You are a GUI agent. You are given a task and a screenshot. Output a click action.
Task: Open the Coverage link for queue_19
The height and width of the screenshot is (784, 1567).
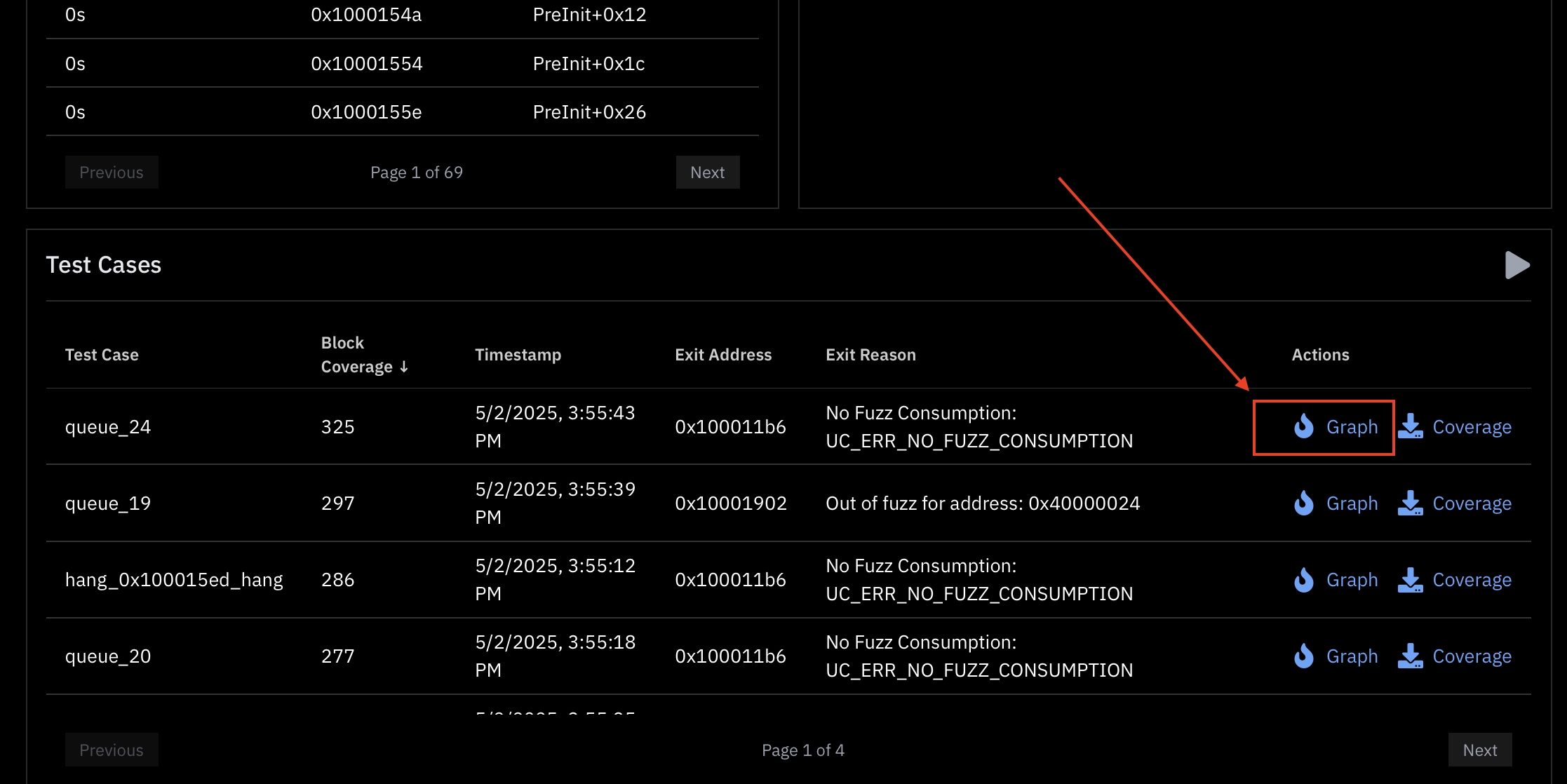point(1472,503)
